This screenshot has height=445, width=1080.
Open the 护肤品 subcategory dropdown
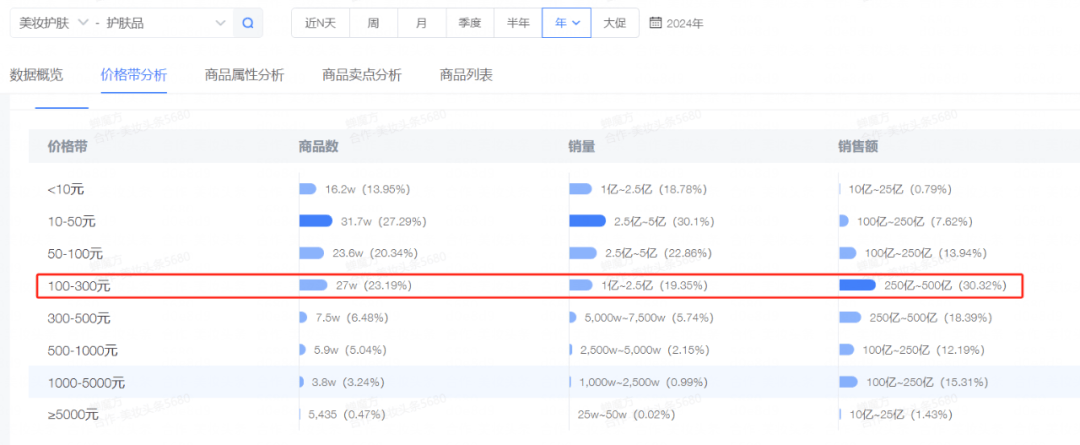pos(167,23)
